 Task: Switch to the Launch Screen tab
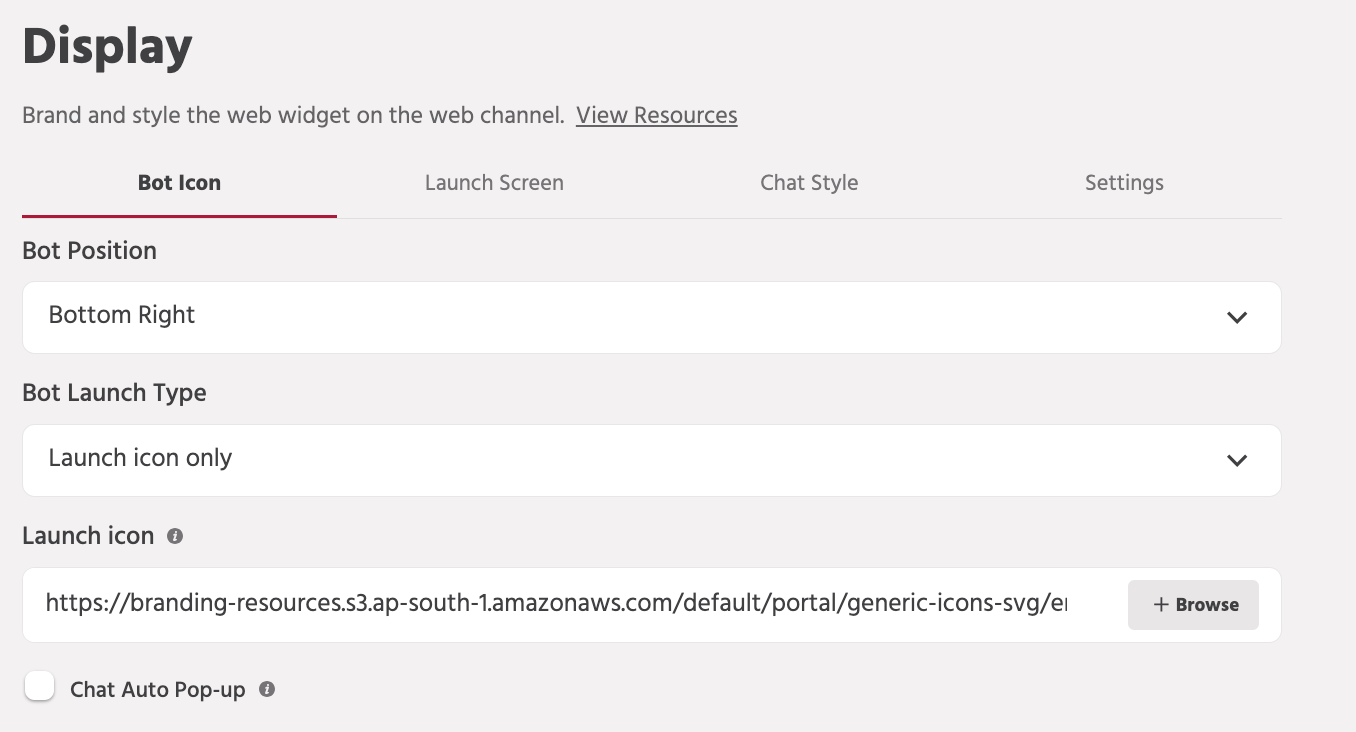[494, 183]
